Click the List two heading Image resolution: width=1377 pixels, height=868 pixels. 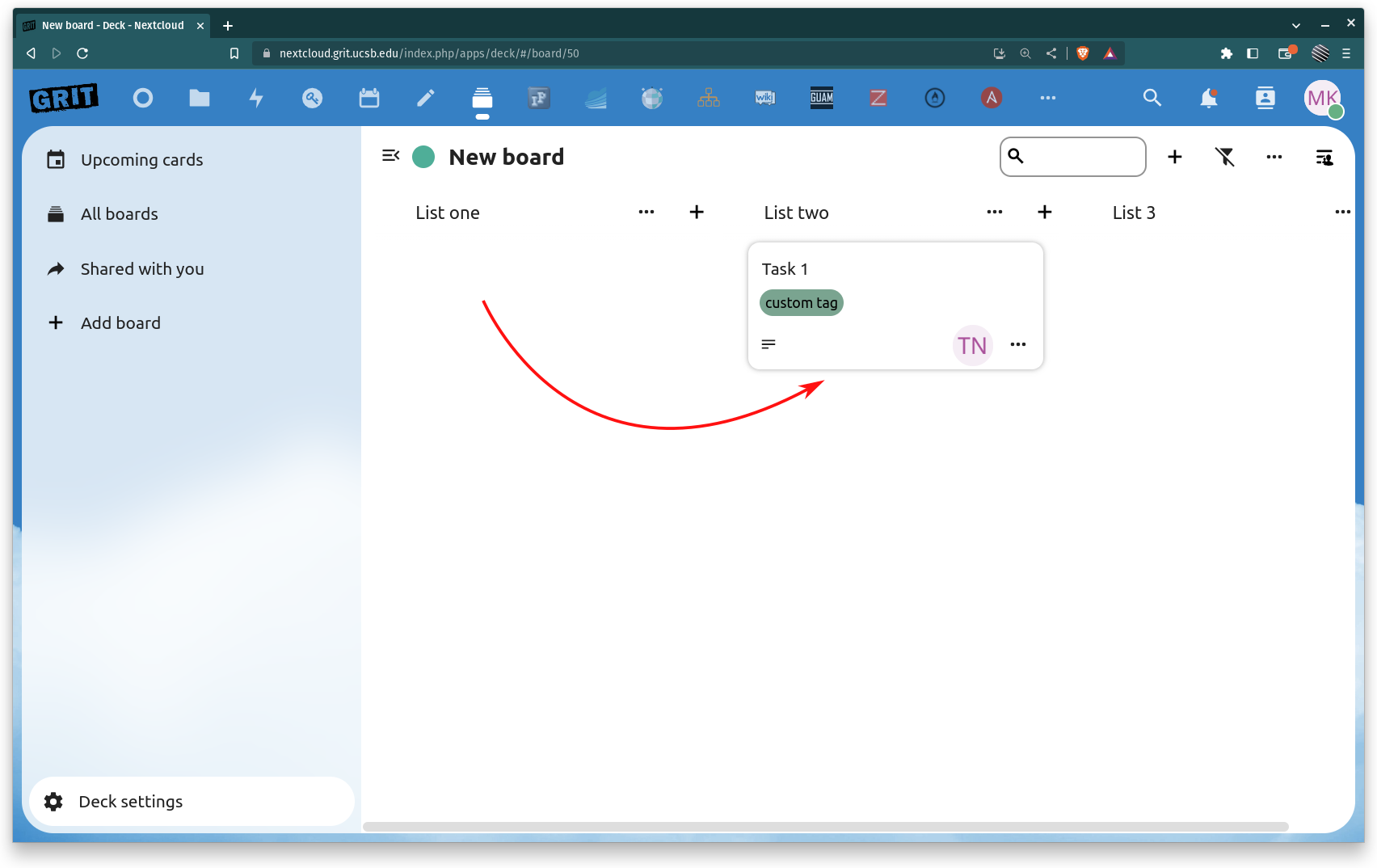[797, 213]
